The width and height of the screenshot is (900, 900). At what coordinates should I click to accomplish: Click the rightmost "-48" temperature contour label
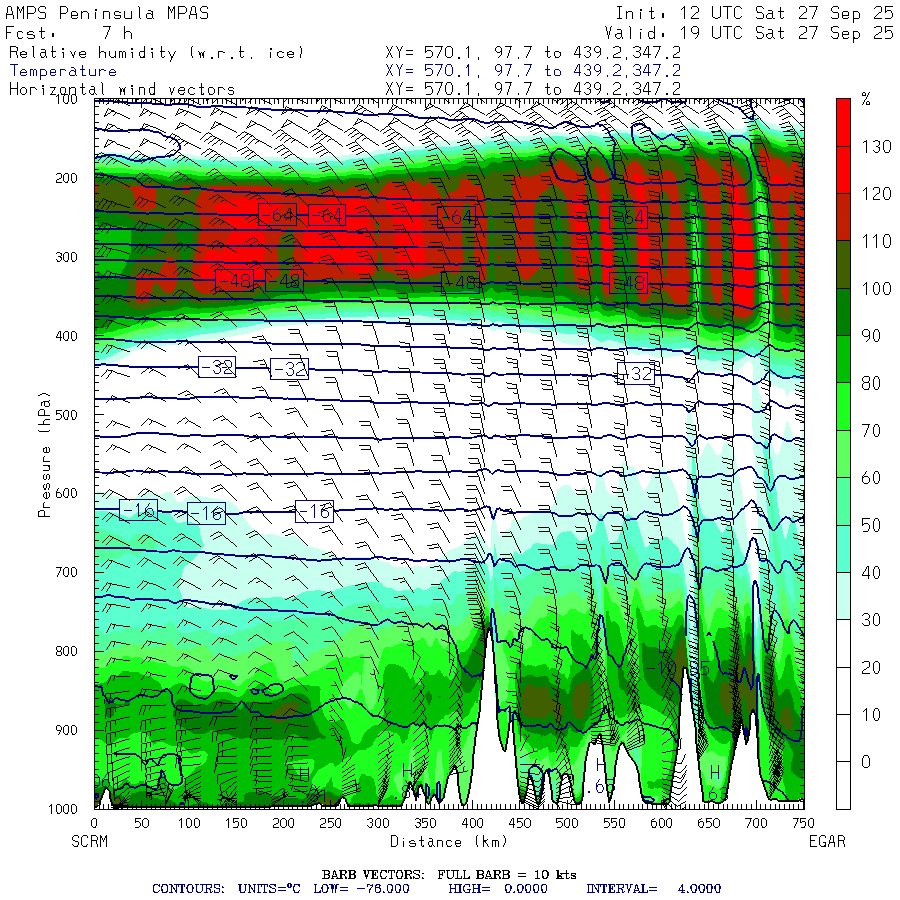tap(629, 283)
